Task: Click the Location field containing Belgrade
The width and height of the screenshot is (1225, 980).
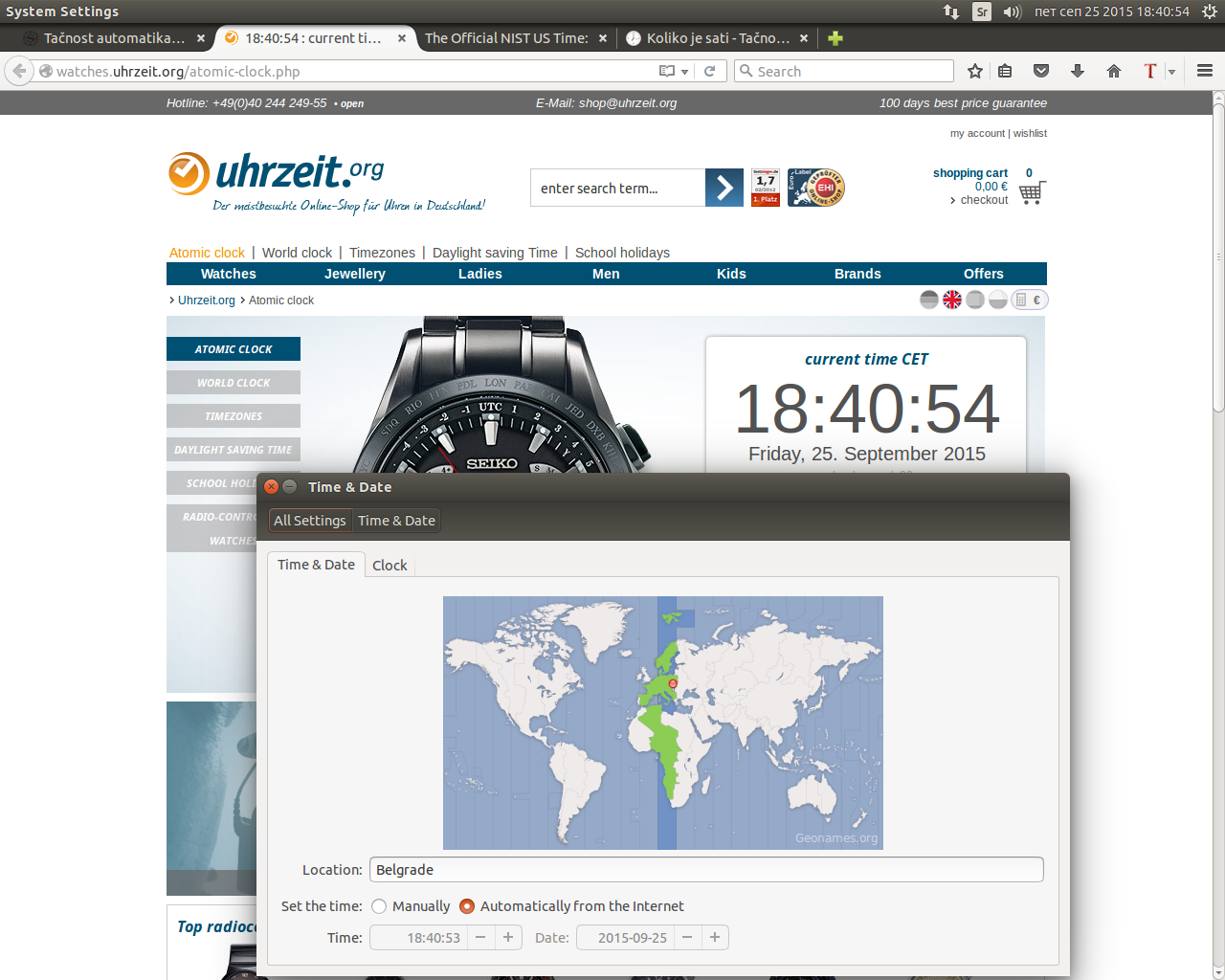Action: pos(705,870)
